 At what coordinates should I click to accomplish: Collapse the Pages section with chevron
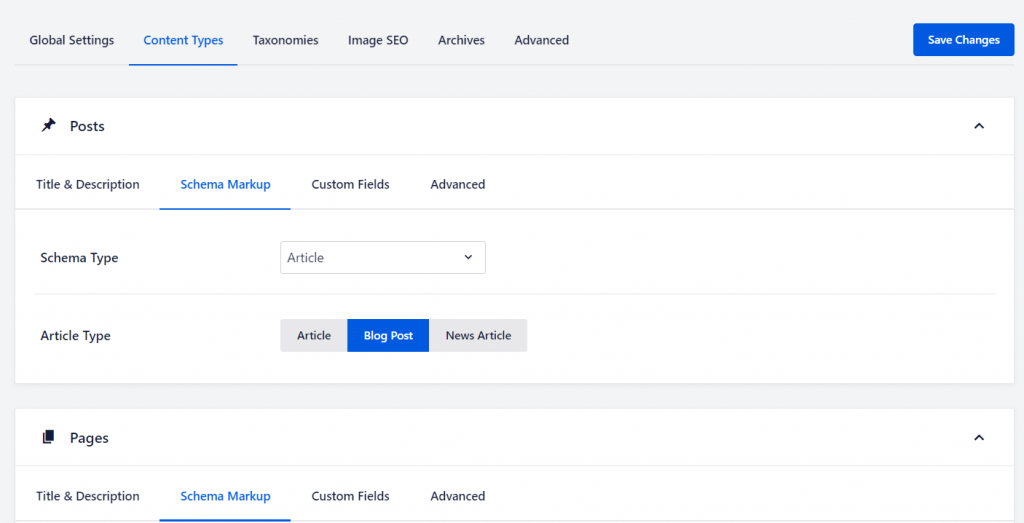[x=978, y=438]
